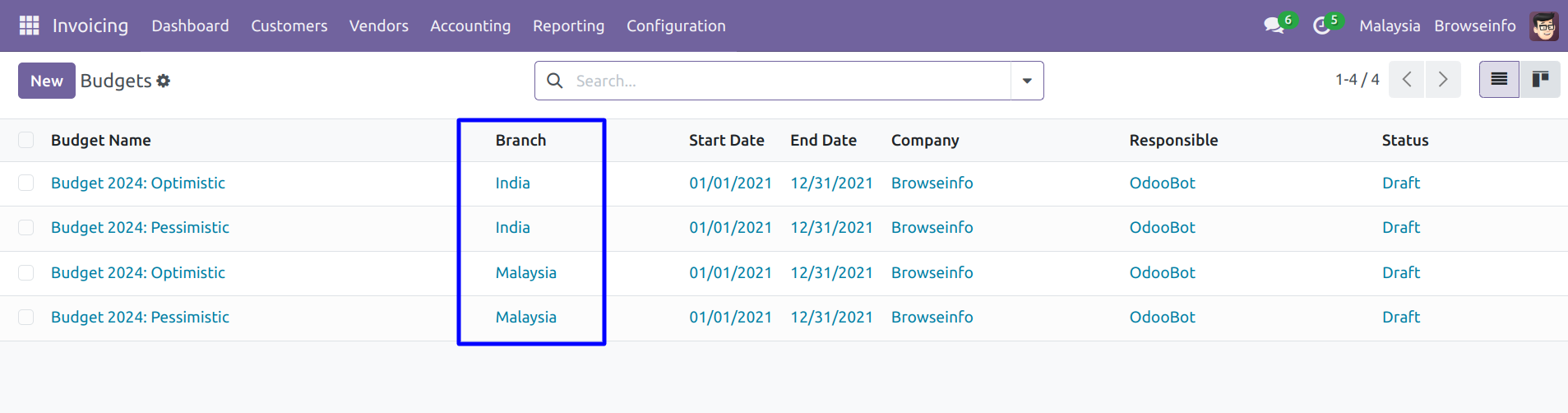Open the Configuration dropdown menu
The width and height of the screenshot is (1568, 413).
676,26
